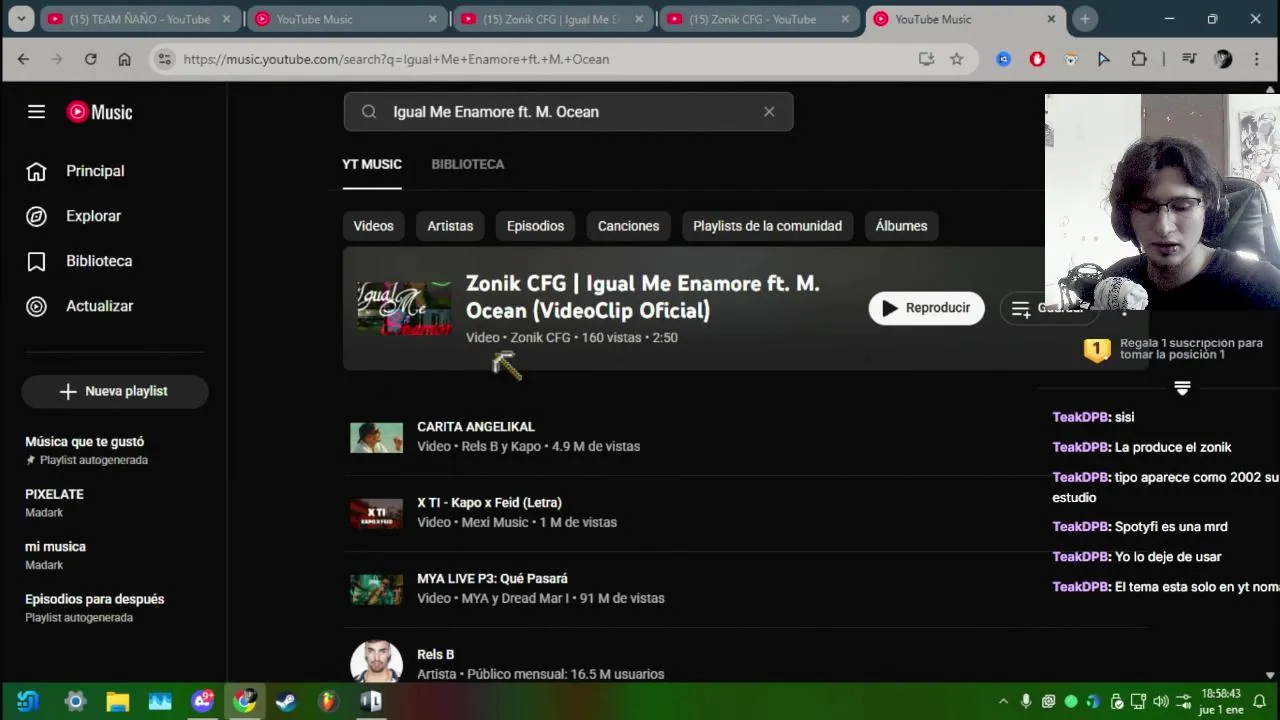The height and width of the screenshot is (720, 1280).
Task: Open volume control in system tray
Action: point(1160,701)
